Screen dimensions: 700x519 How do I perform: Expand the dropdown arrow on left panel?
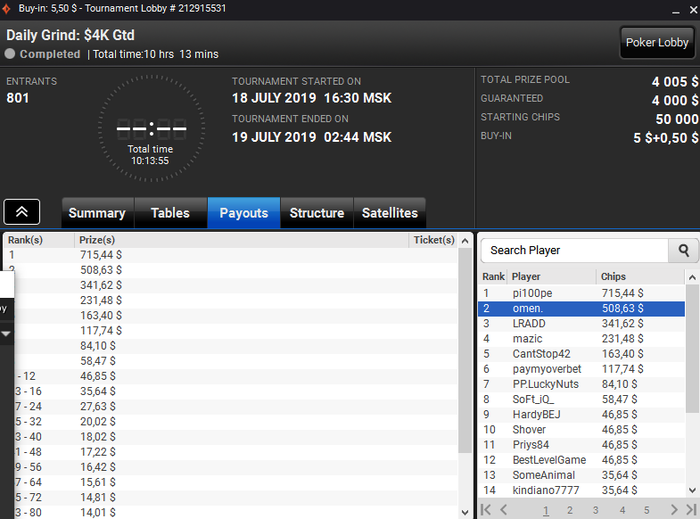6,333
